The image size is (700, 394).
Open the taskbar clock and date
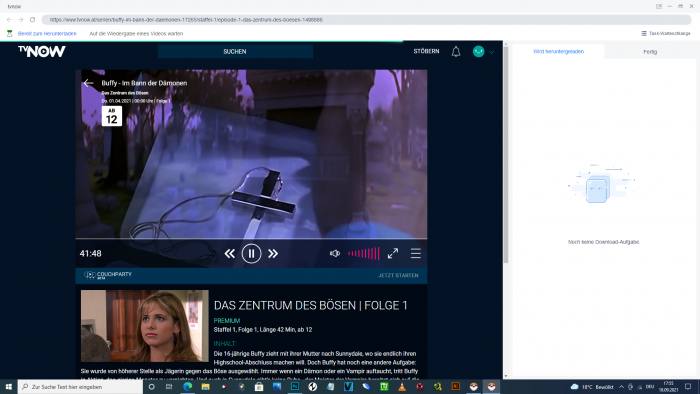(x=668, y=386)
